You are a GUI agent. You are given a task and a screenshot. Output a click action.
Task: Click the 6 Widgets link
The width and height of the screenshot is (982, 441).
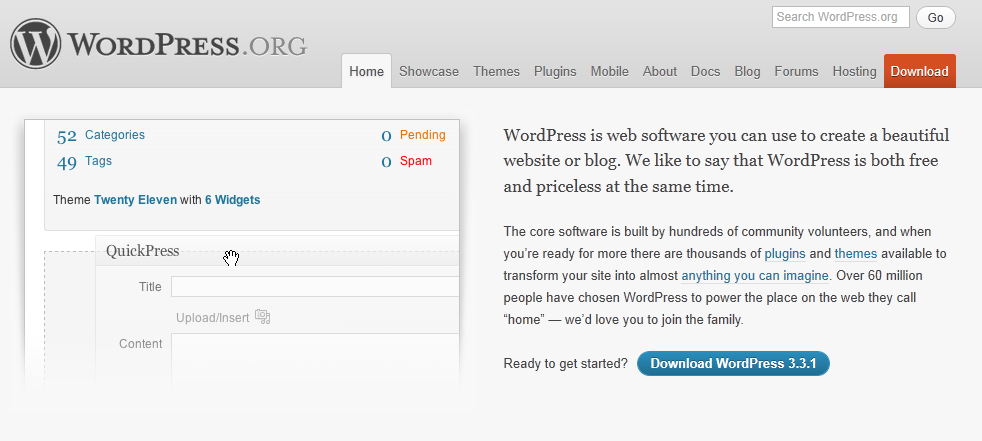point(232,200)
